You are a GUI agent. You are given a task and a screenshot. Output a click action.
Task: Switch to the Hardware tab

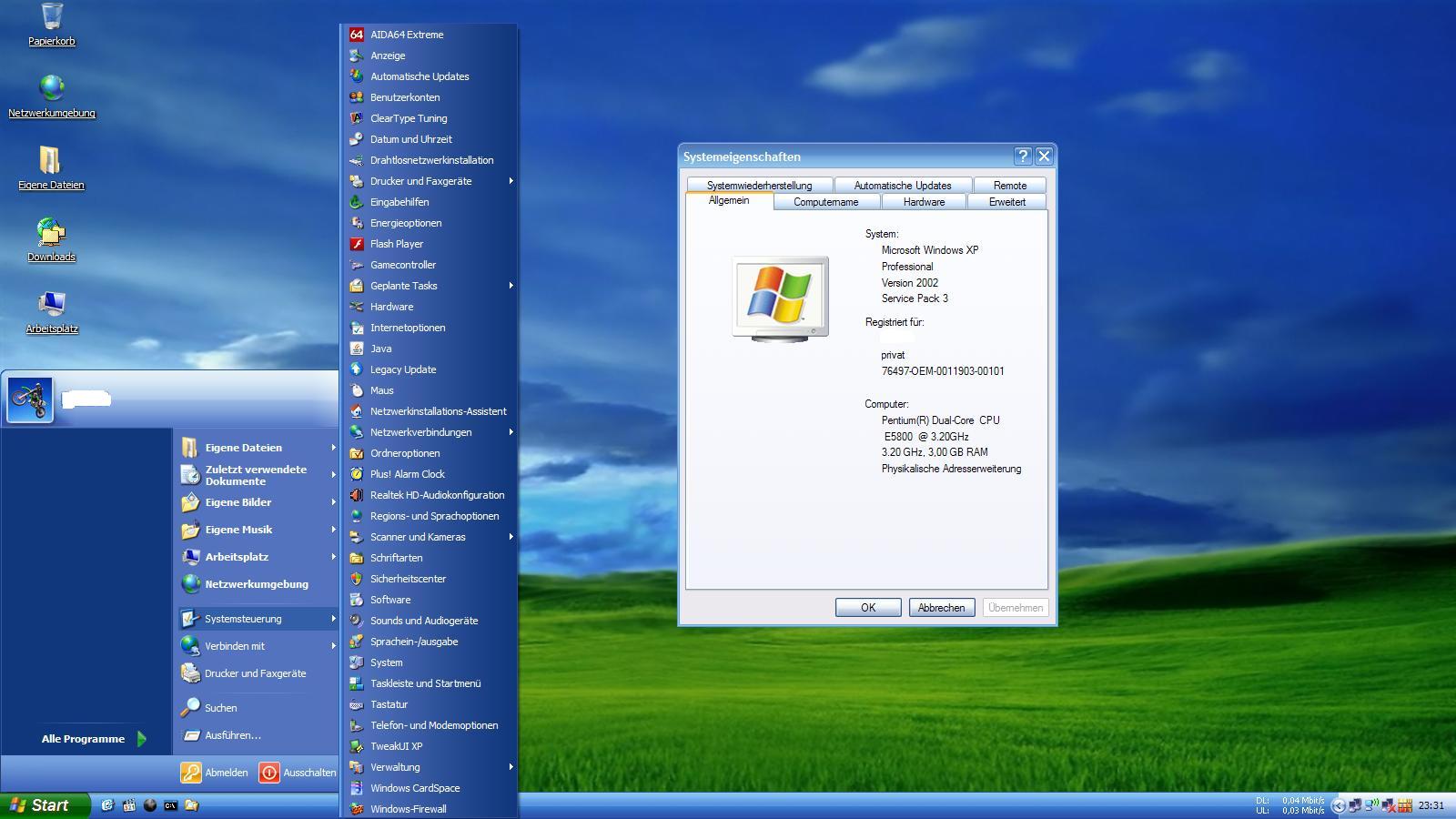point(925,202)
